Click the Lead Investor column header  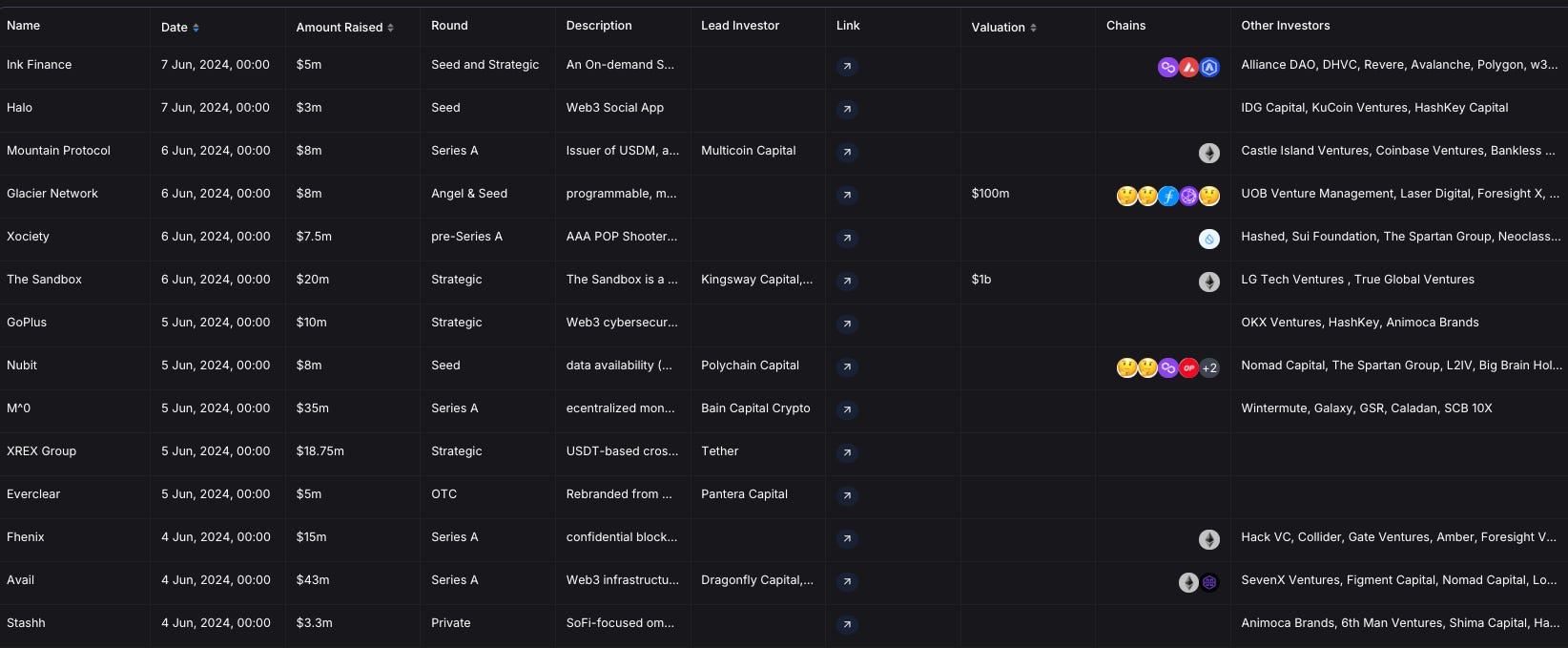pyautogui.click(x=740, y=26)
